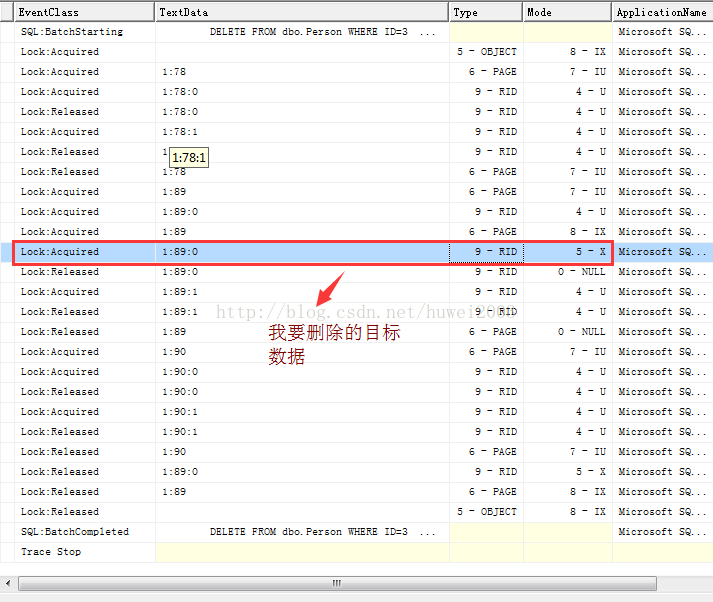Click TextData cell 1:89:1 in Lock:Released row
The height and width of the screenshot is (602, 713).
(180, 312)
